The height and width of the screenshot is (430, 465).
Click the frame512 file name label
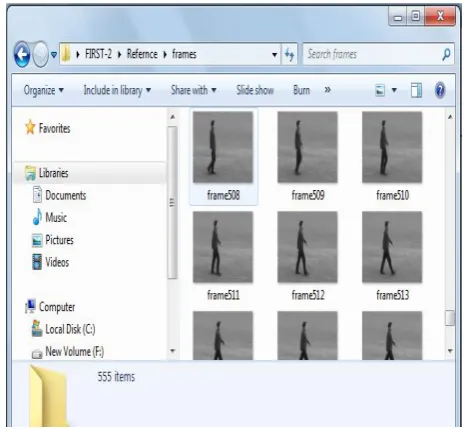tap(308, 295)
